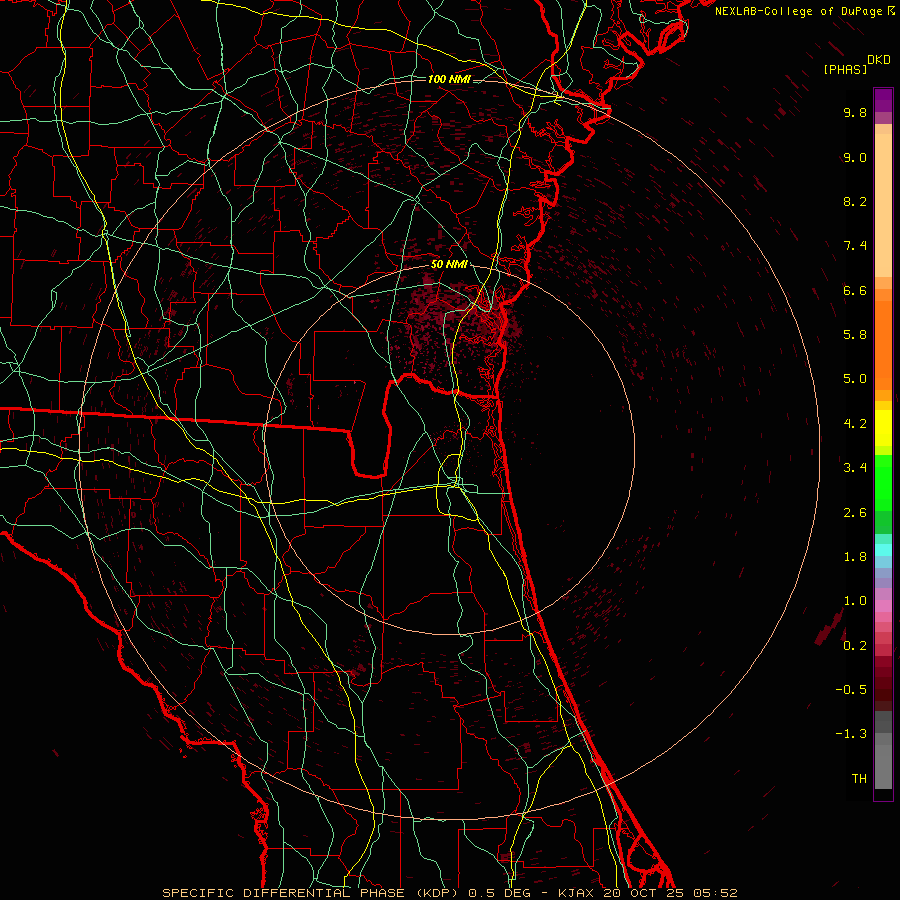The image size is (900, 900).
Task: Pick the bright green color bar segment
Action: [x=883, y=482]
